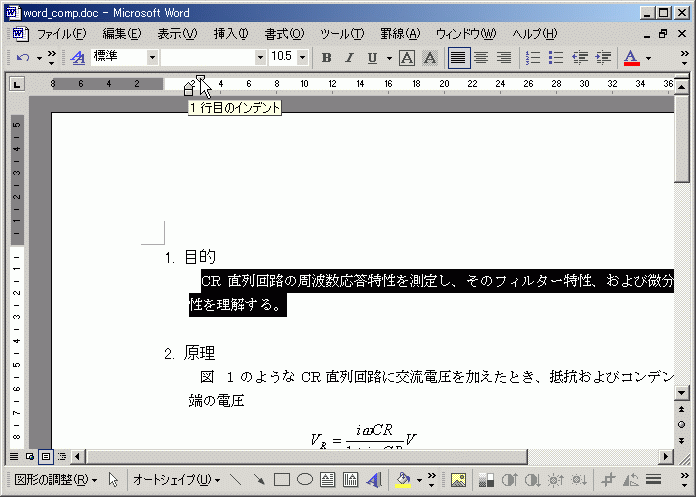The image size is (696, 497).
Task: Open the 書式 menu
Action: click(284, 34)
